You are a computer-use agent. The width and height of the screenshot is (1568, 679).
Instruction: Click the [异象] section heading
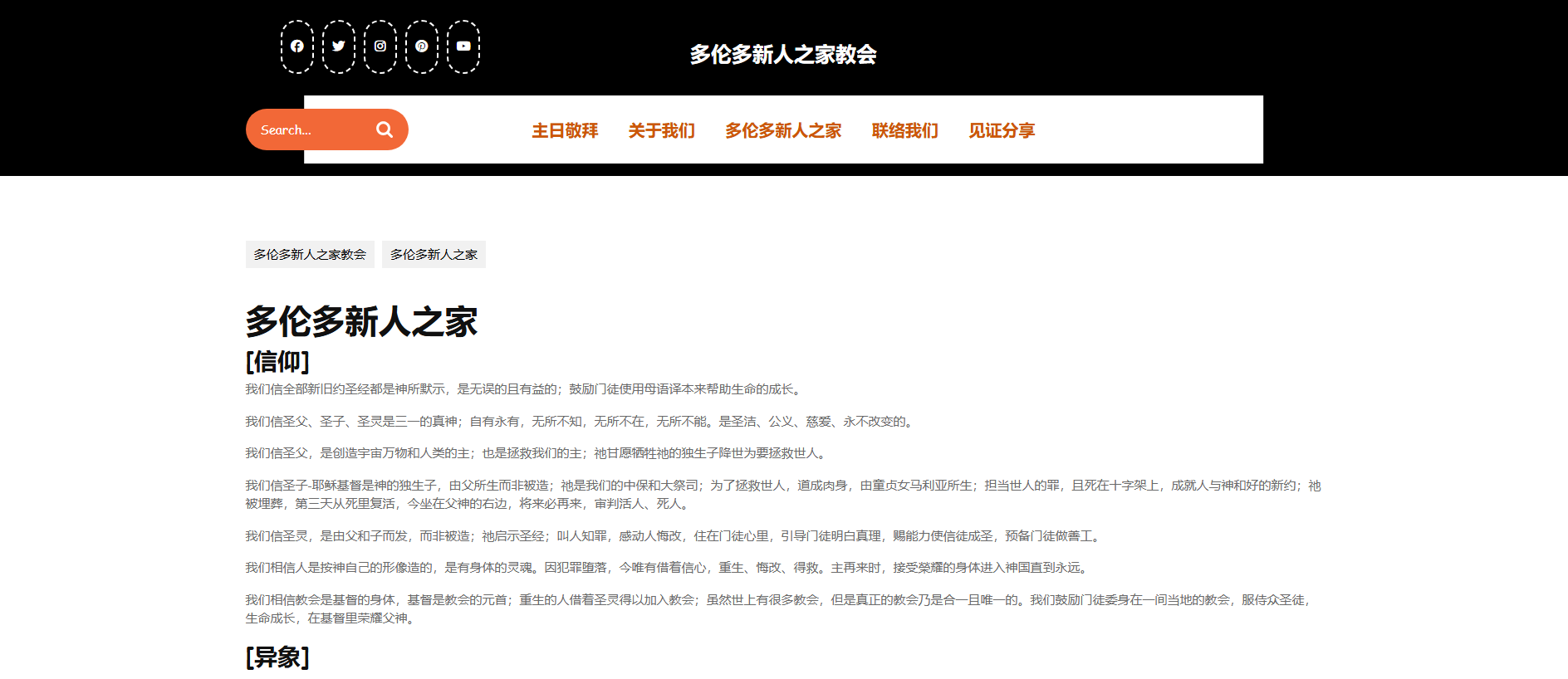click(x=277, y=657)
